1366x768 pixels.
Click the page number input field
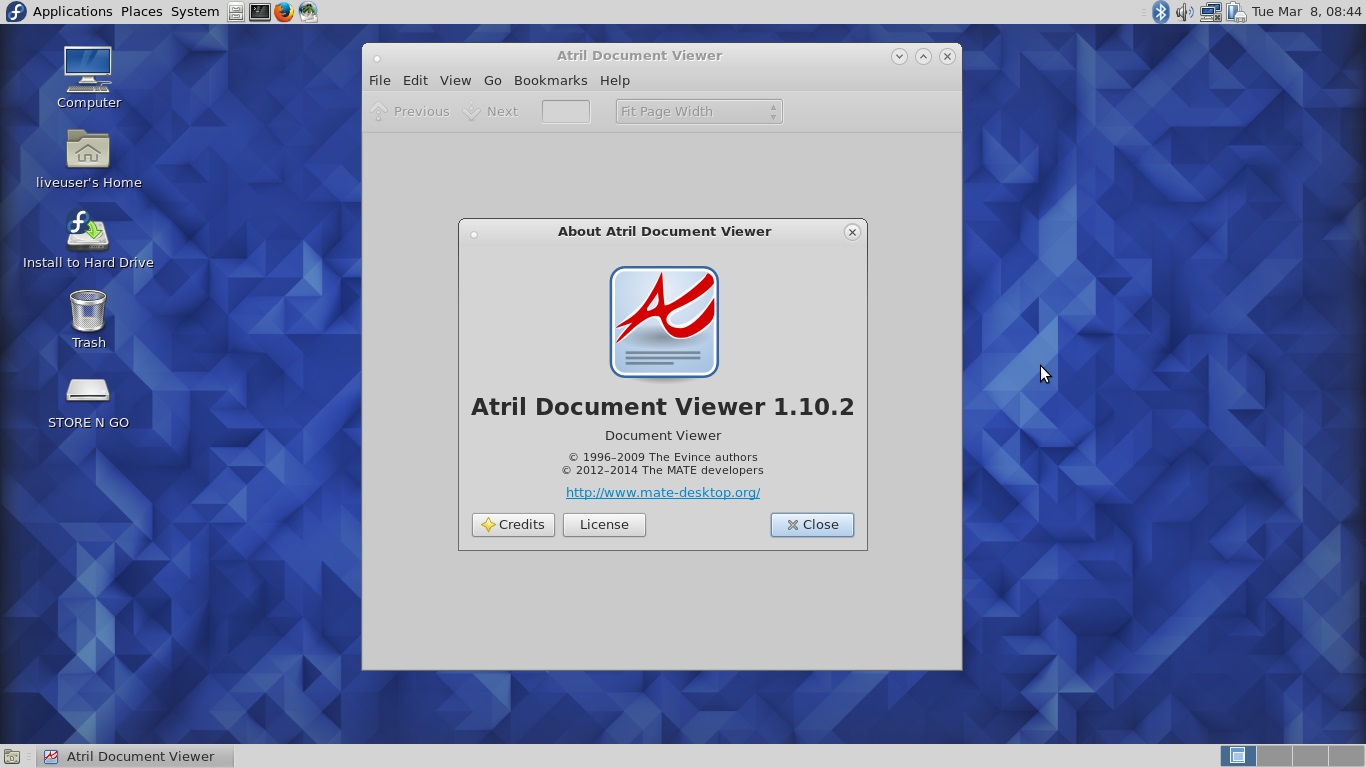point(566,111)
